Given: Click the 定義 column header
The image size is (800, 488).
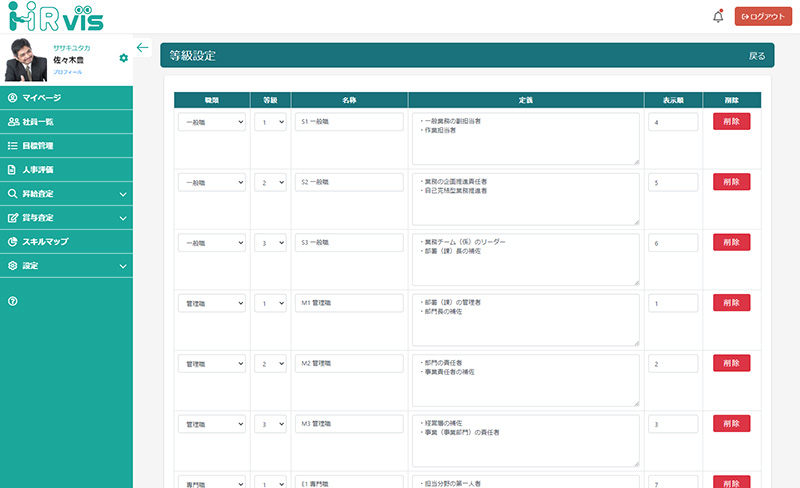Looking at the screenshot, I should 526,100.
